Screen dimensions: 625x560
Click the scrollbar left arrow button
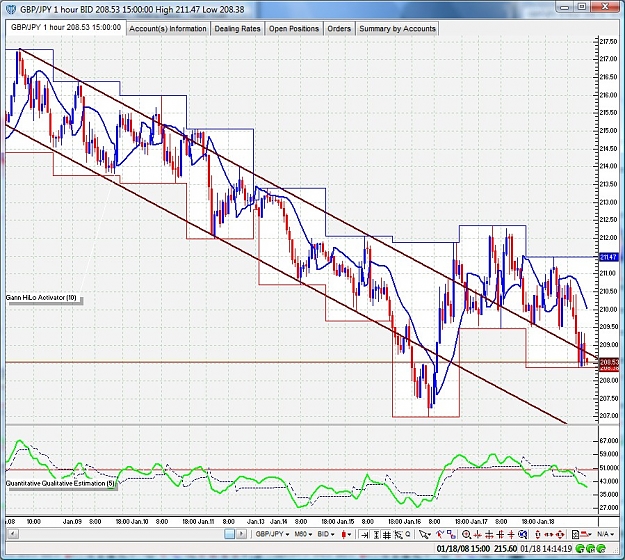[13, 534]
